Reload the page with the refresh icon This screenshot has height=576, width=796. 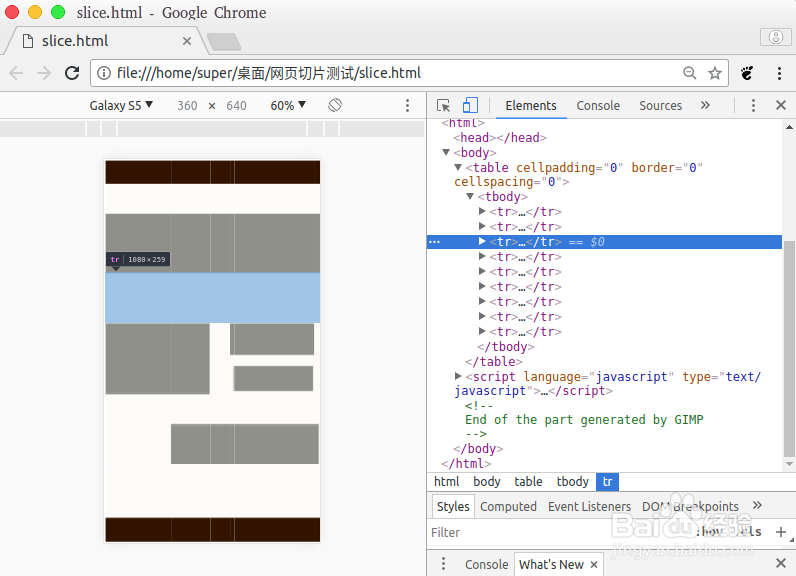pyautogui.click(x=72, y=73)
